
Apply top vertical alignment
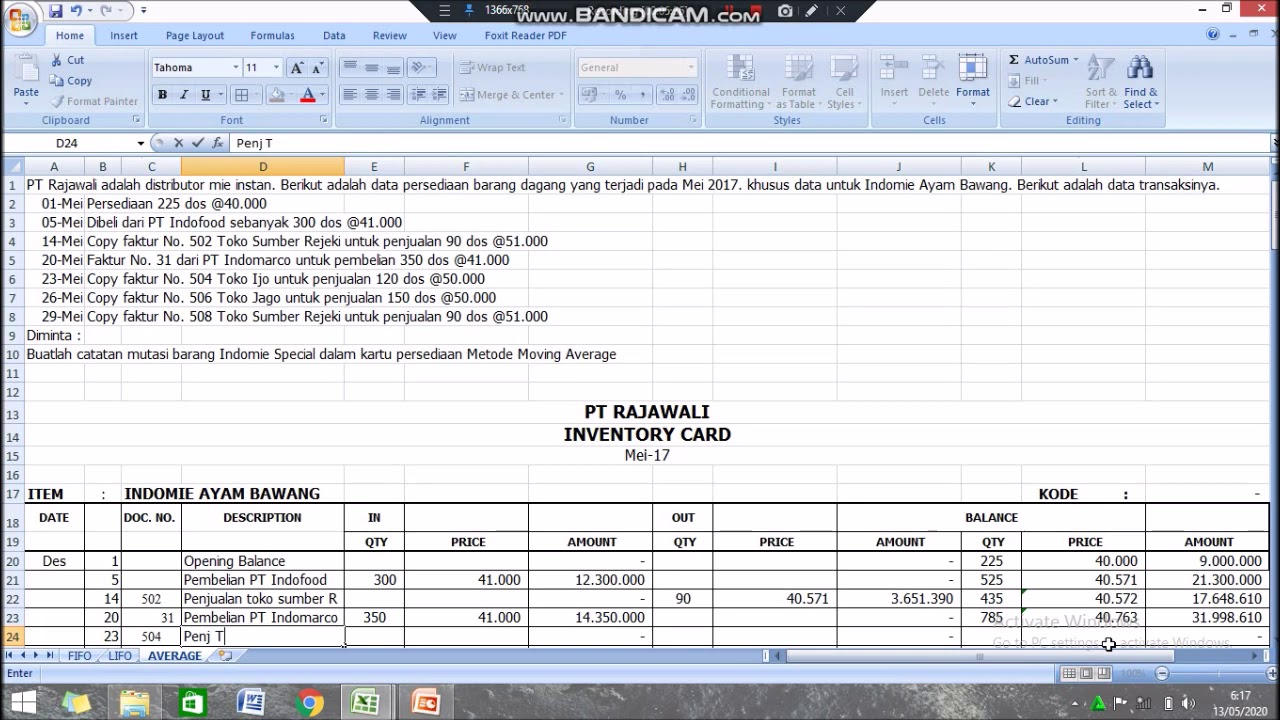(349, 68)
